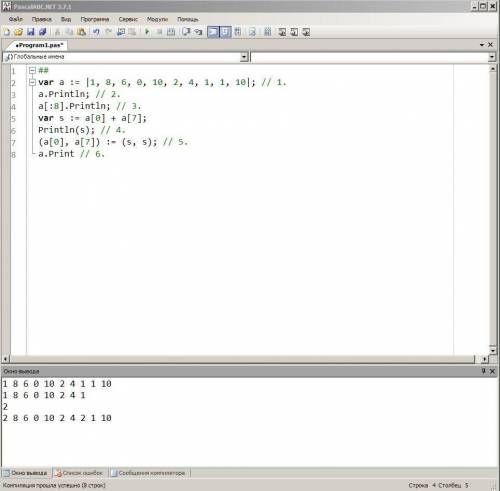Toggle the highlighted output window toolbar button
This screenshot has width=500, height=491.
tap(213, 32)
